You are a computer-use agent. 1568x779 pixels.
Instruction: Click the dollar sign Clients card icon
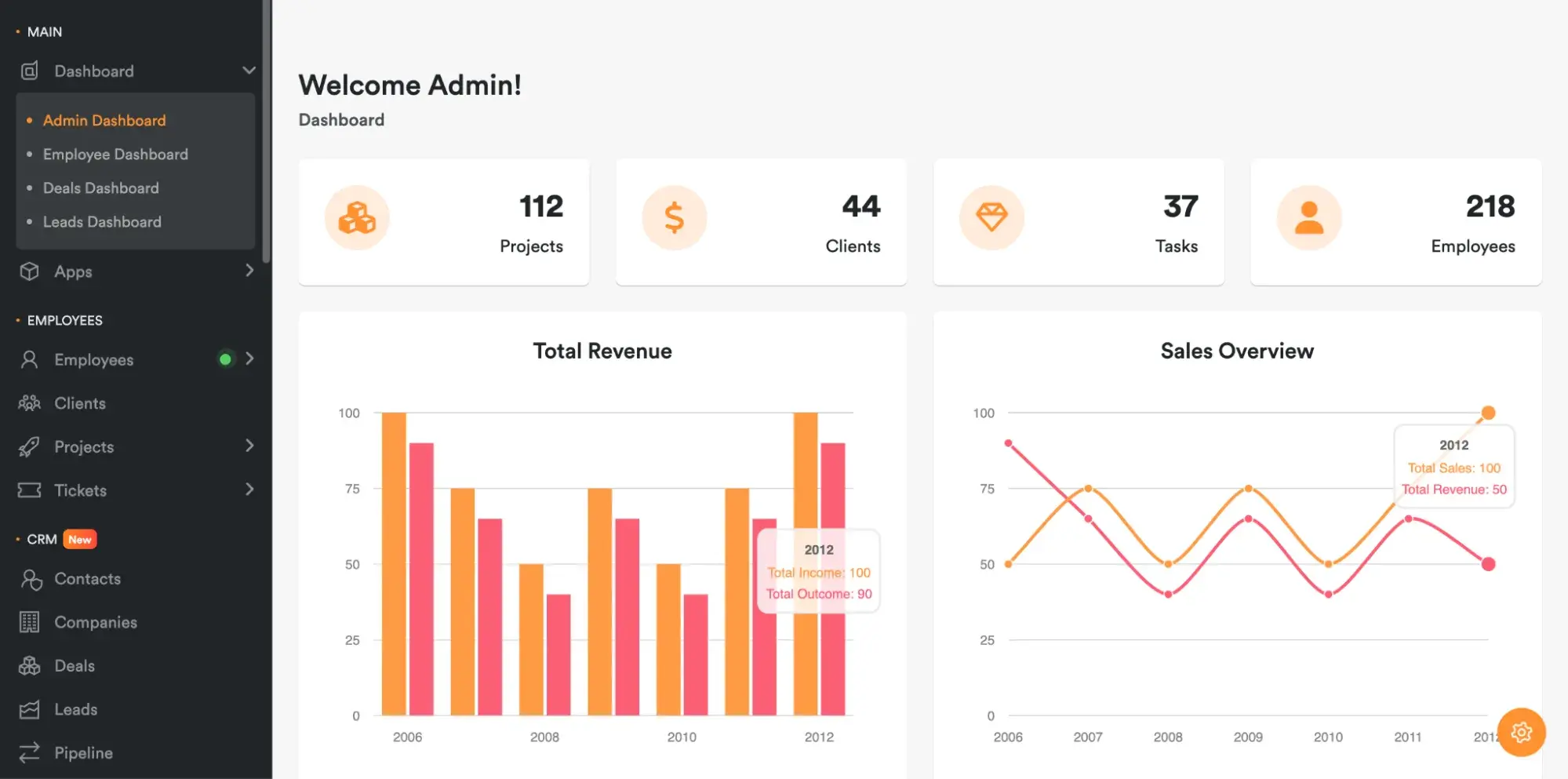point(674,218)
